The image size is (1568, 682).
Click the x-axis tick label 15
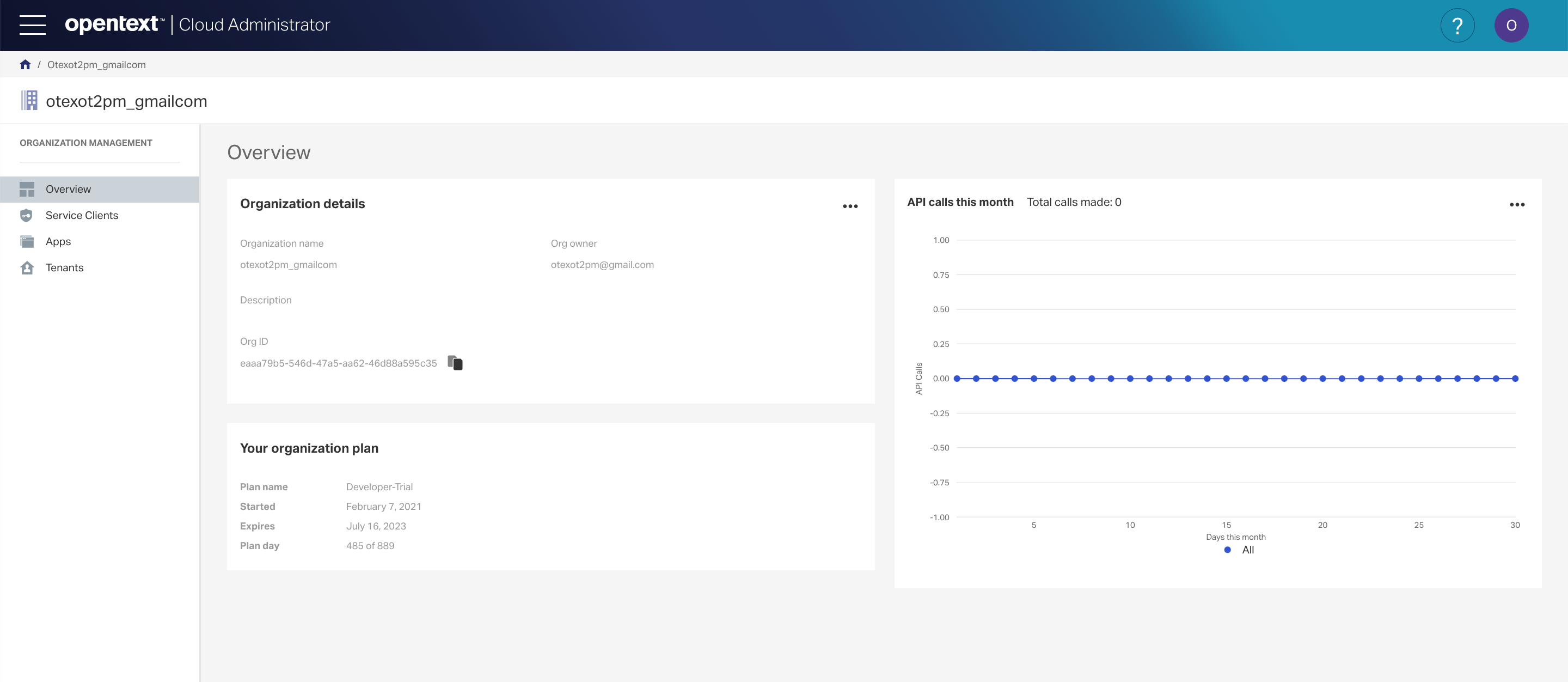pyautogui.click(x=1226, y=525)
